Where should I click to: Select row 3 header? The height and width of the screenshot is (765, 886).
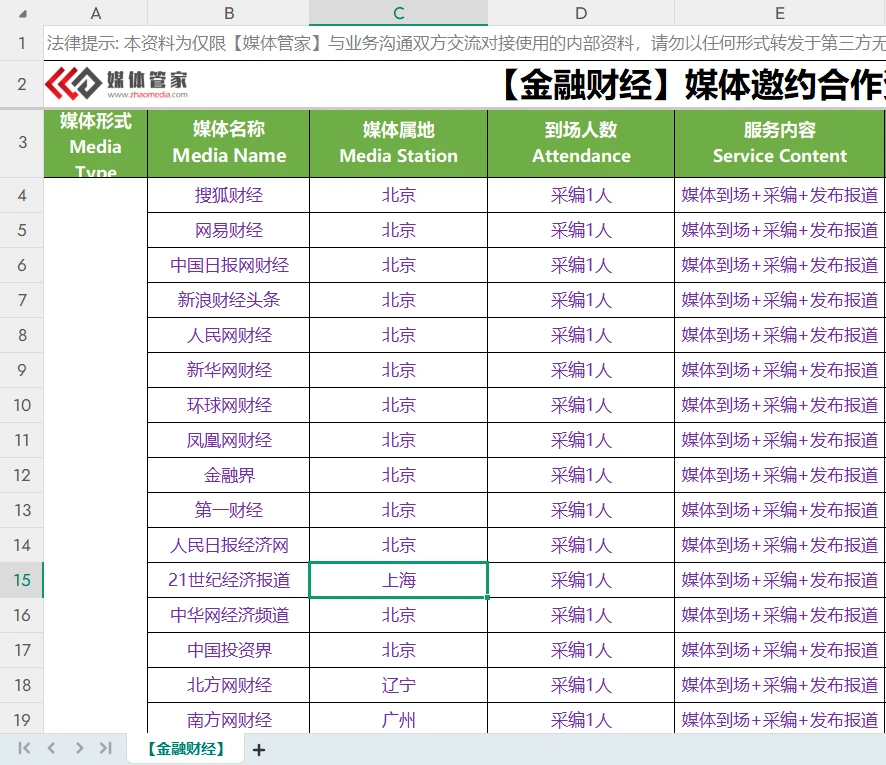pos(21,142)
